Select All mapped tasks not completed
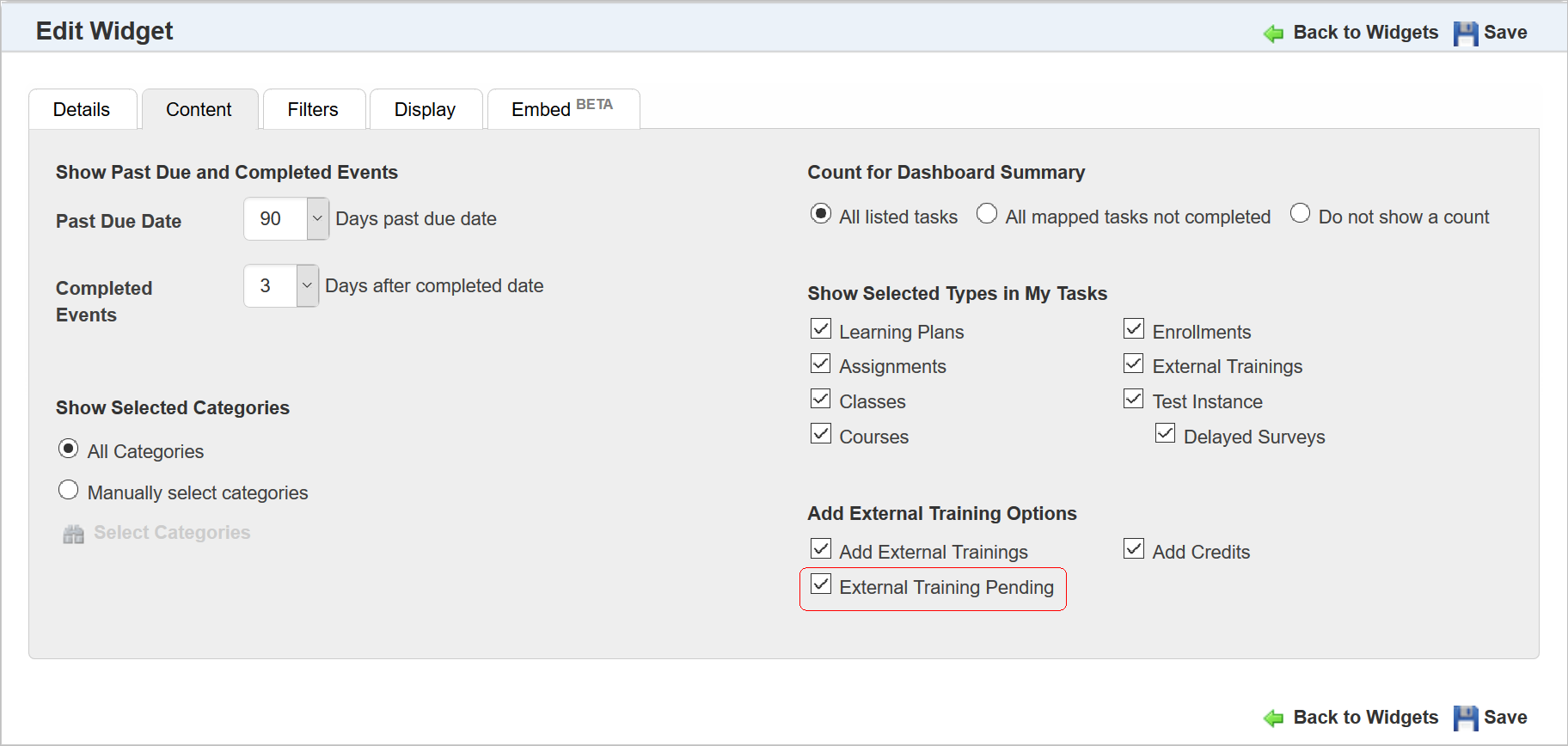The image size is (1568, 746). 987,213
